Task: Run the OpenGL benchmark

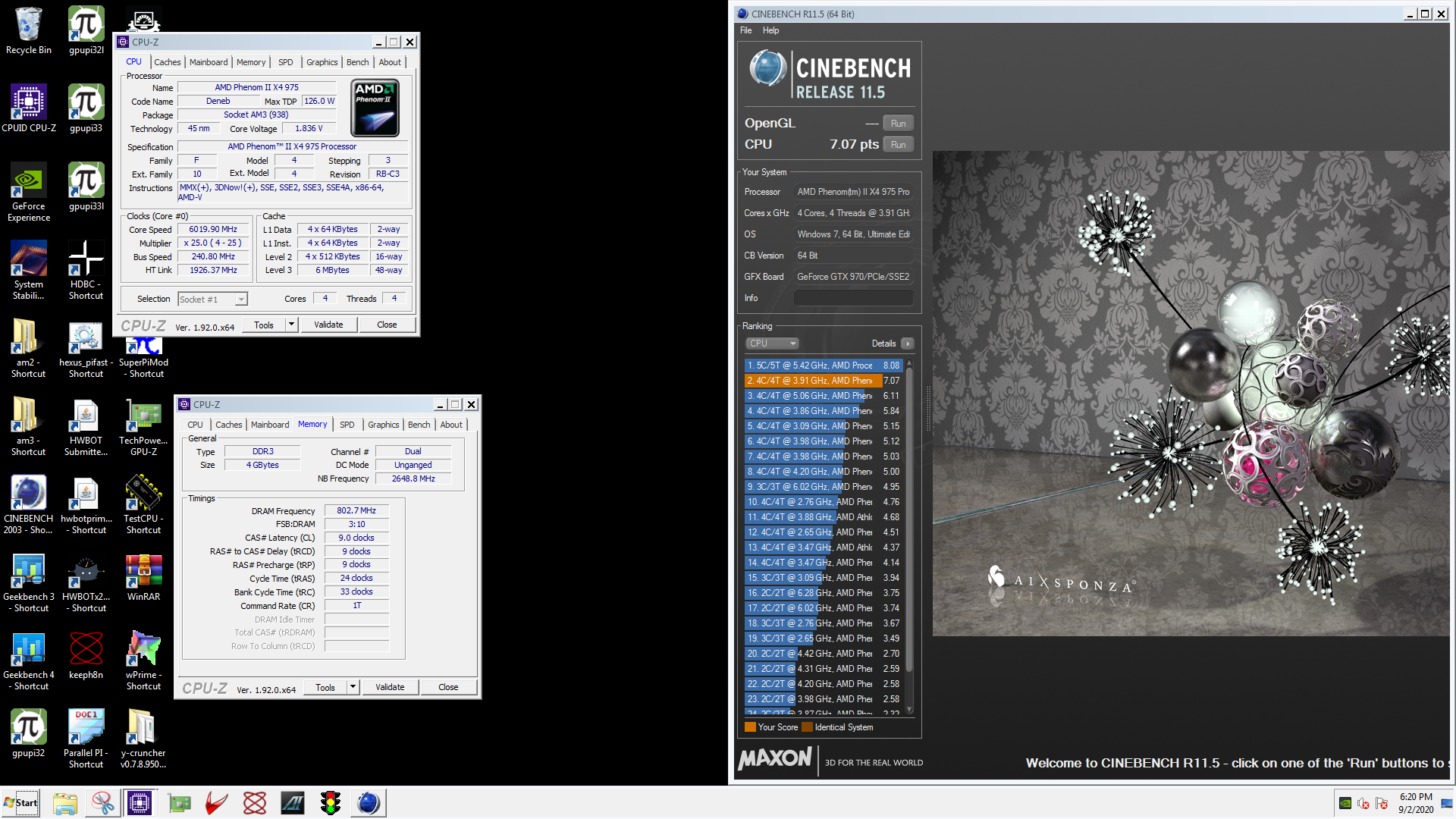Action: (x=898, y=123)
